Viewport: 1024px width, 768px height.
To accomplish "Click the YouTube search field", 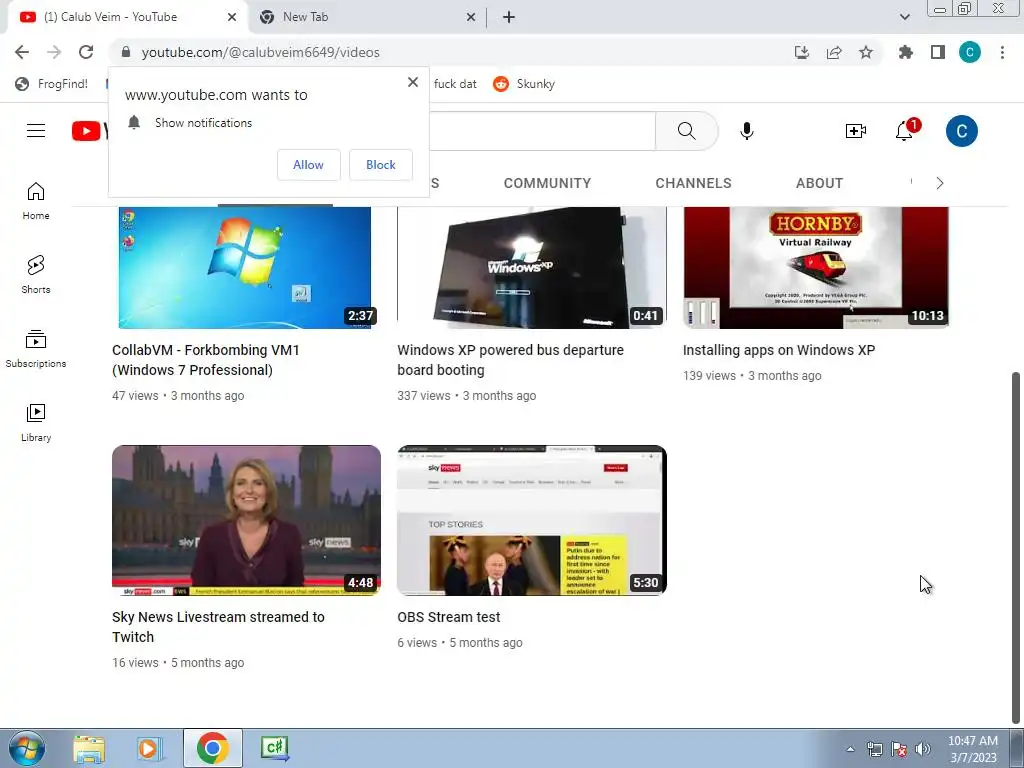I will (x=542, y=131).
